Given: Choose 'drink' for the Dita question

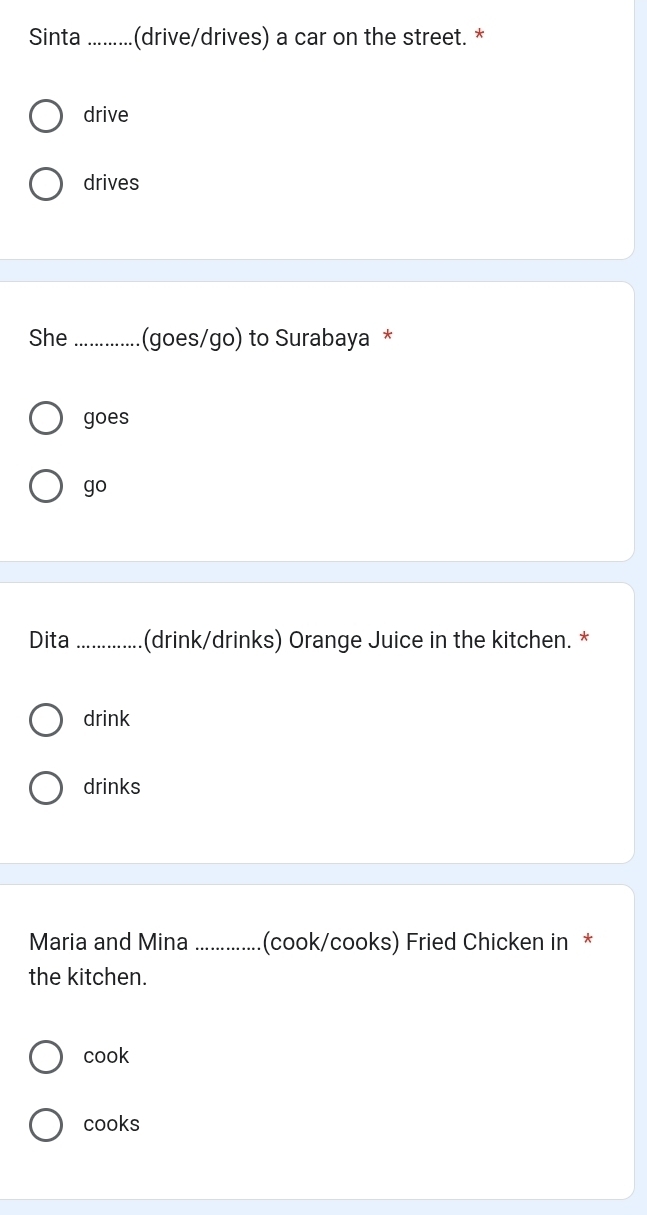Looking at the screenshot, I should click(46, 719).
